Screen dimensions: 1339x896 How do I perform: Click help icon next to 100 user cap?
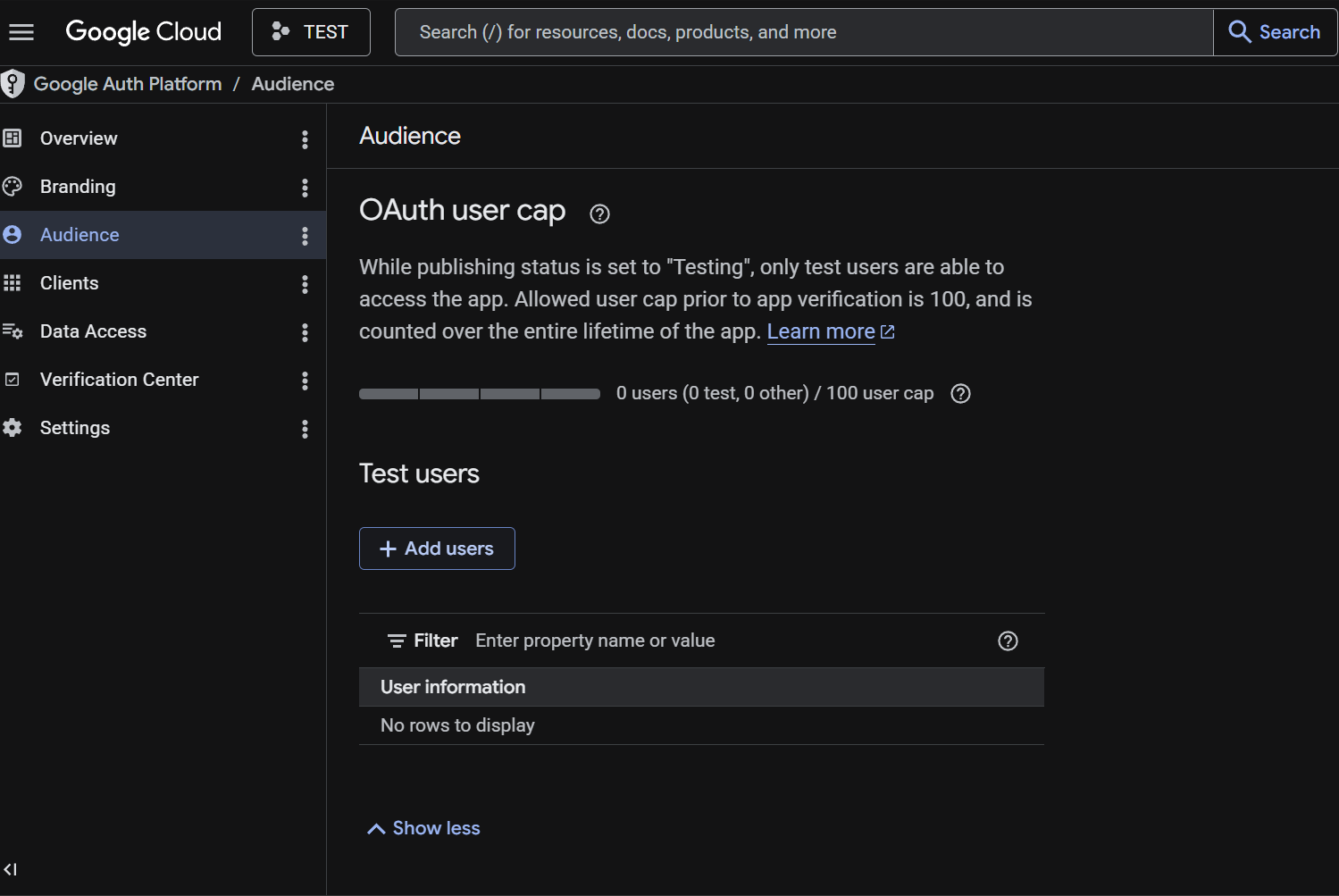coord(961,394)
